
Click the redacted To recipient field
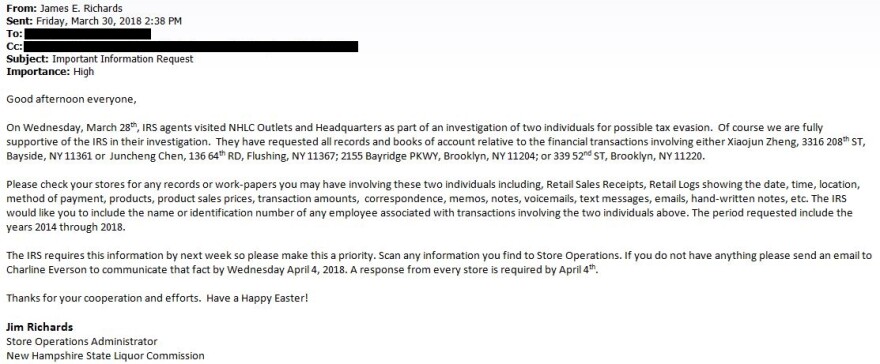[x=88, y=34]
